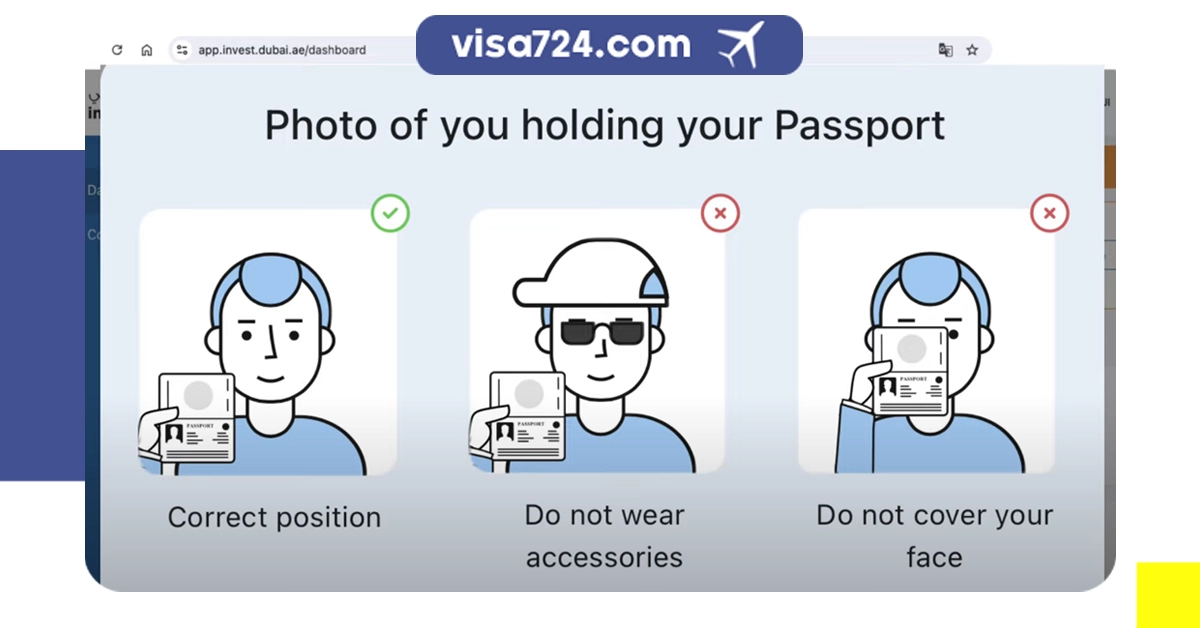The height and width of the screenshot is (628, 1200).
Task: Click the green checkmark badge
Action: [390, 213]
